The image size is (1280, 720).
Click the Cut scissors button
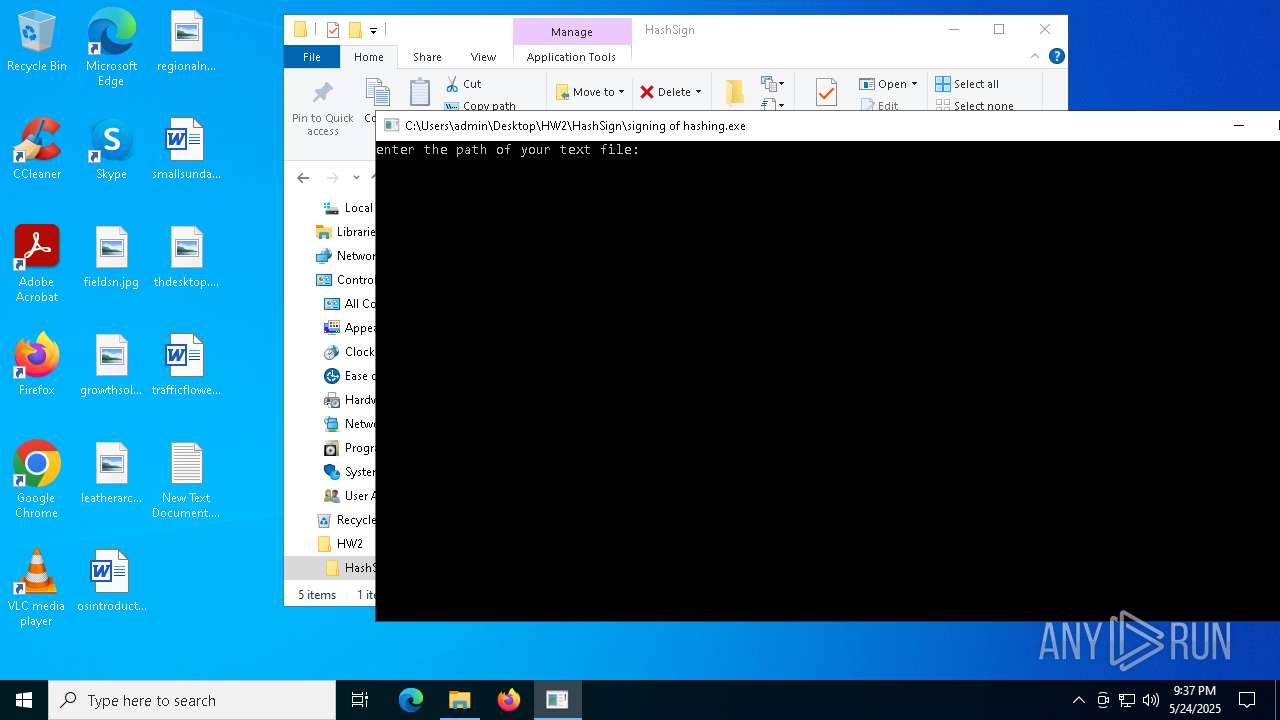click(x=463, y=84)
